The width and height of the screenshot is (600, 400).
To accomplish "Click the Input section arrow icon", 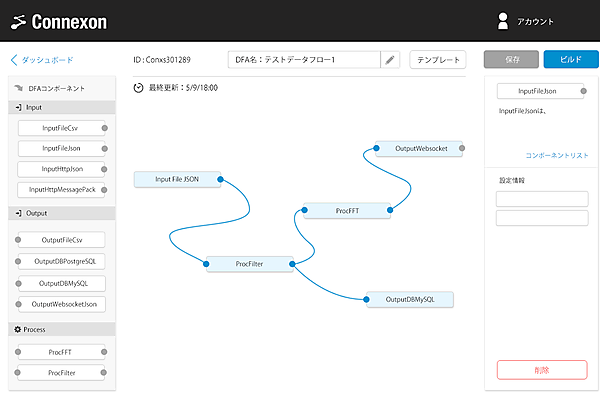I will coord(17,106).
